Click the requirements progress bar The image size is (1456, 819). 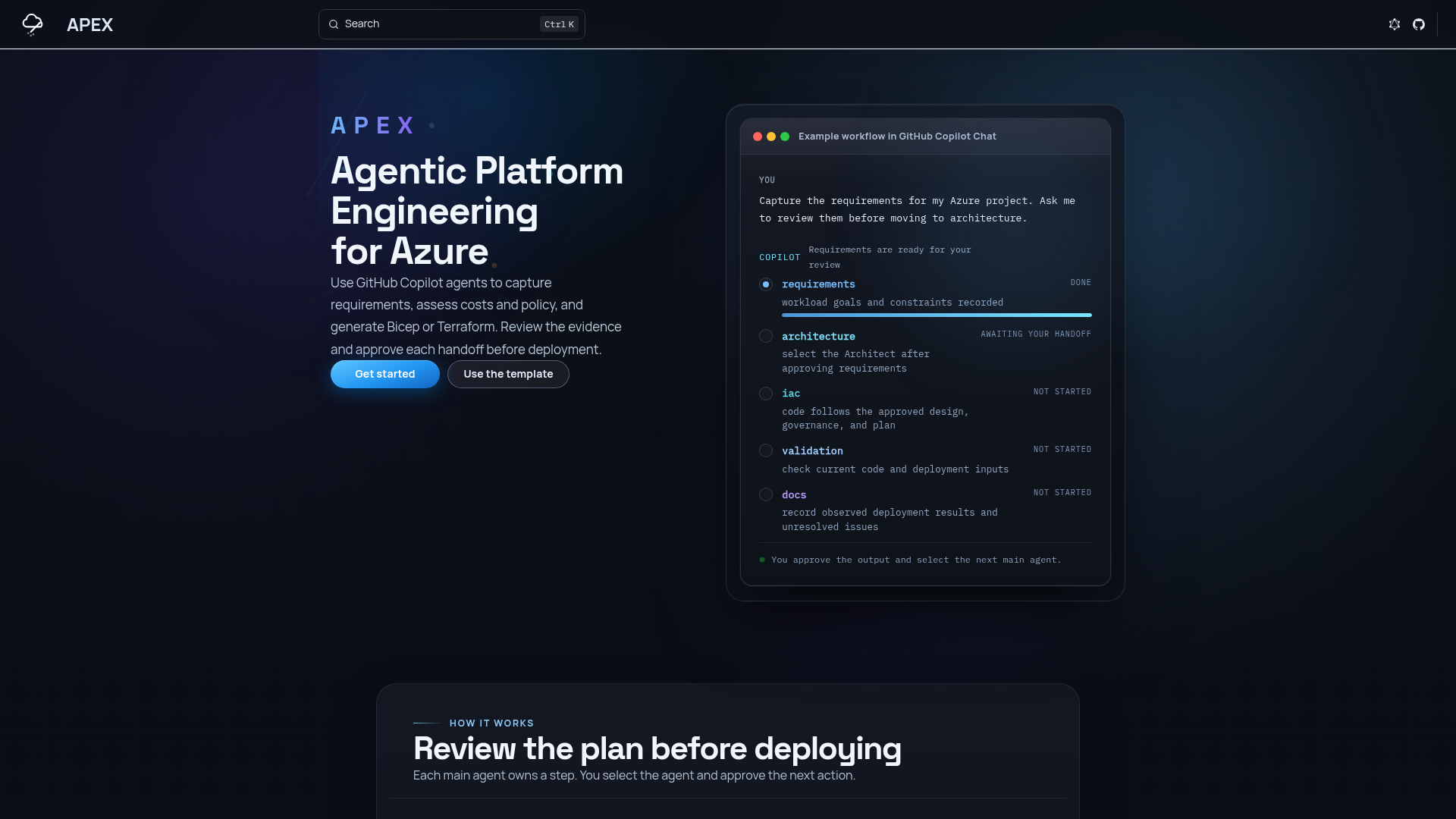937,315
